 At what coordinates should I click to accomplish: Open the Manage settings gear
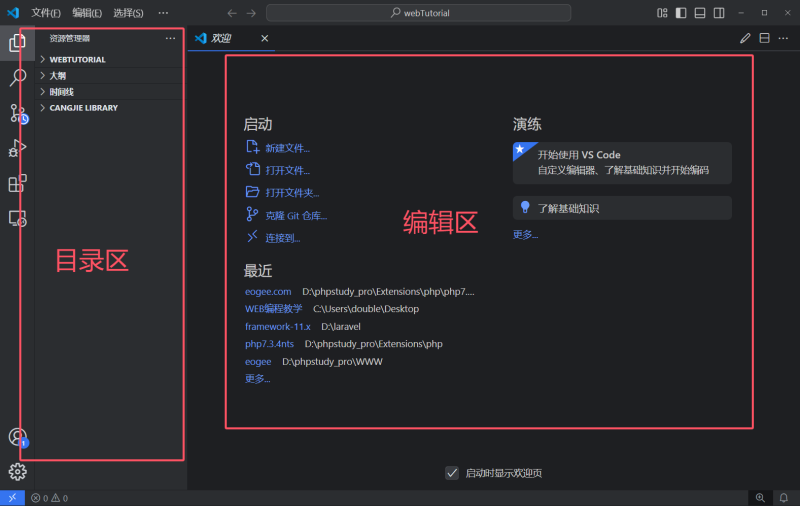click(x=17, y=472)
